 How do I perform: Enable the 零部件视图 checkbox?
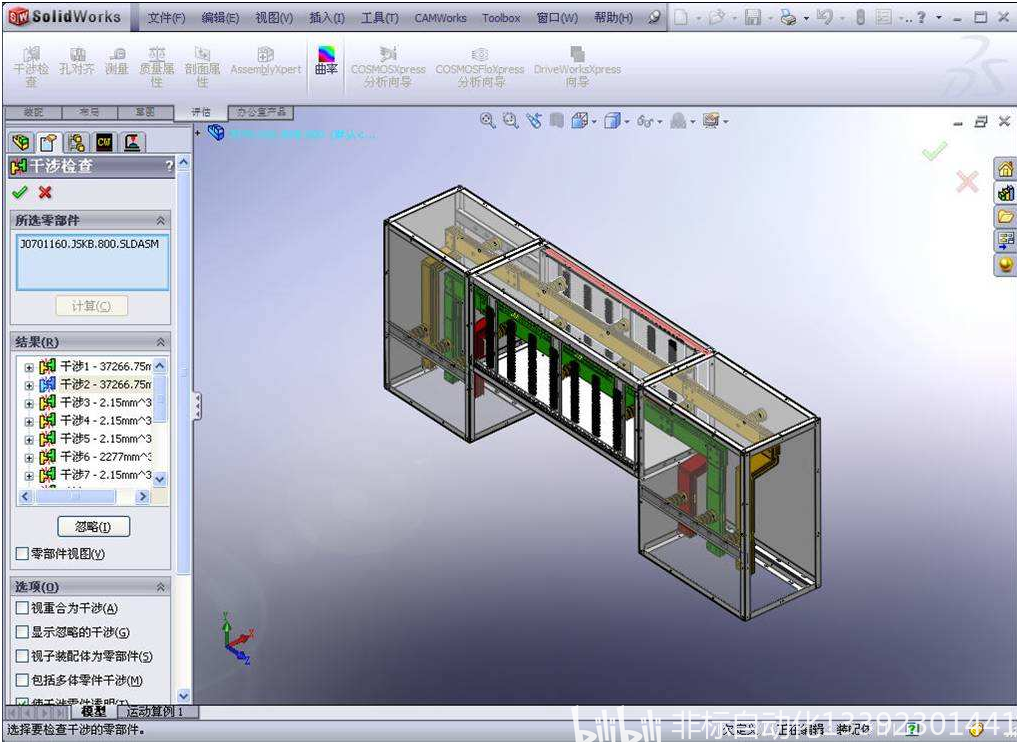(x=22, y=553)
